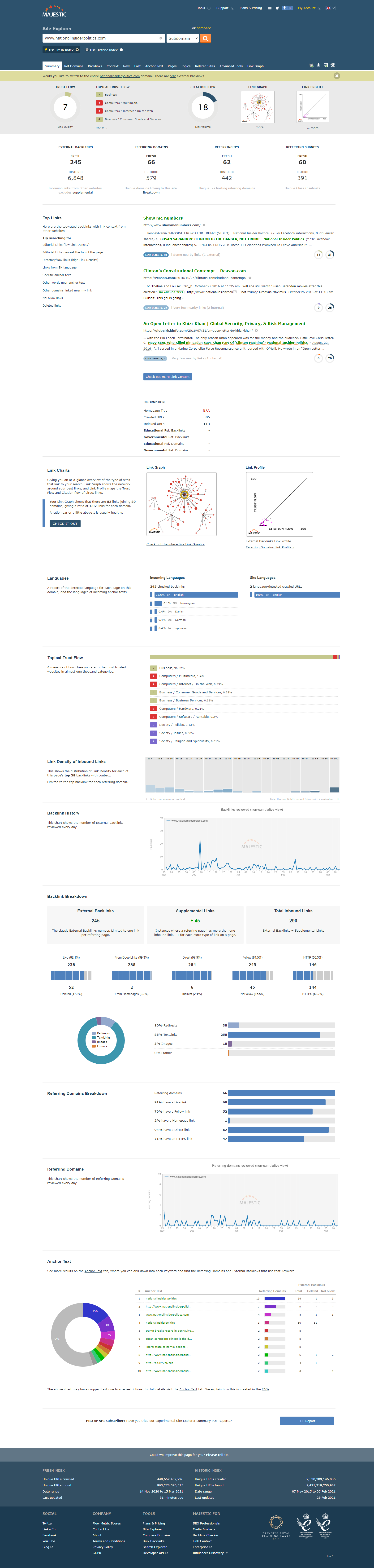374x1568 pixels.
Task: Open the Link Graph tab
Action: [255, 66]
